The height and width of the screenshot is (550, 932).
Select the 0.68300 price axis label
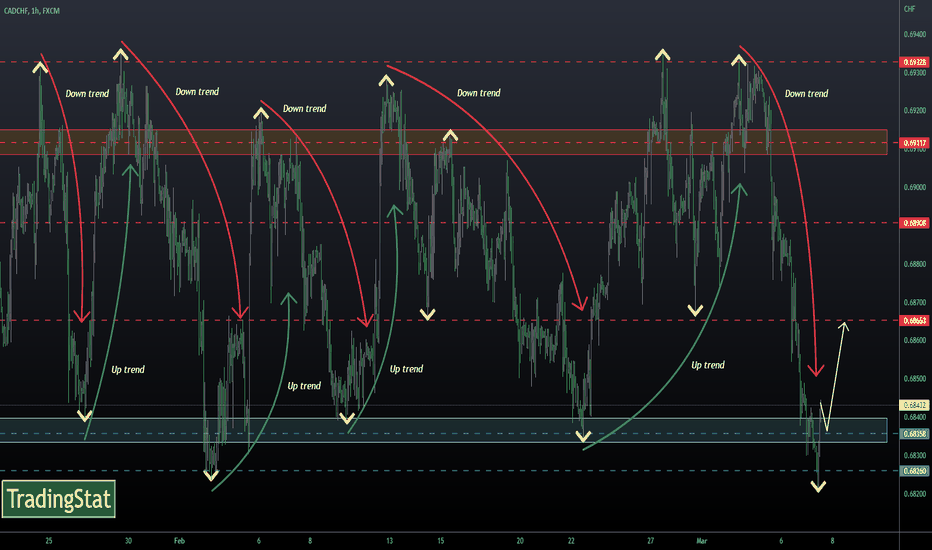click(x=915, y=455)
